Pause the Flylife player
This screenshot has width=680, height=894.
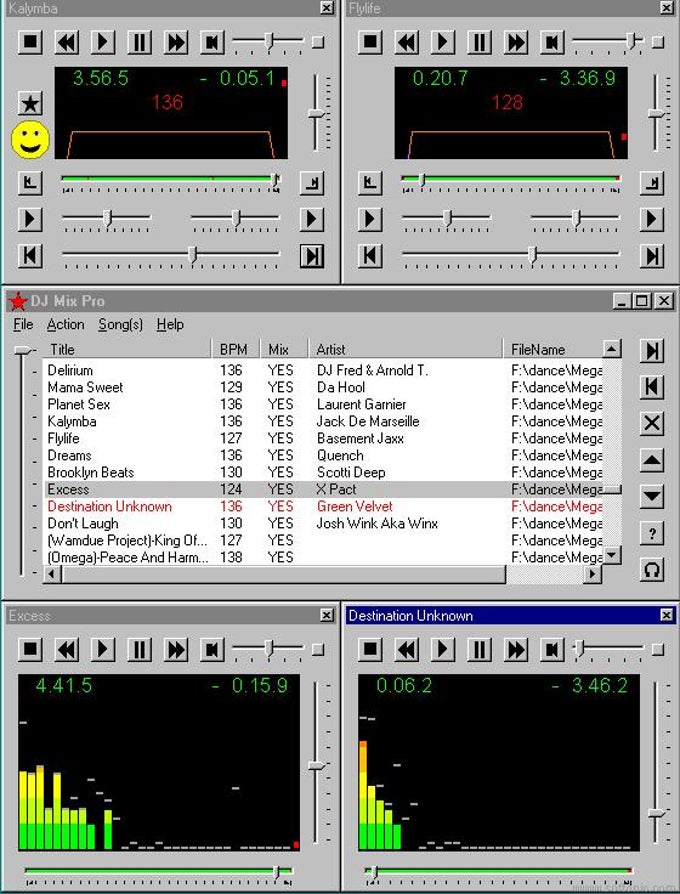pyautogui.click(x=480, y=42)
